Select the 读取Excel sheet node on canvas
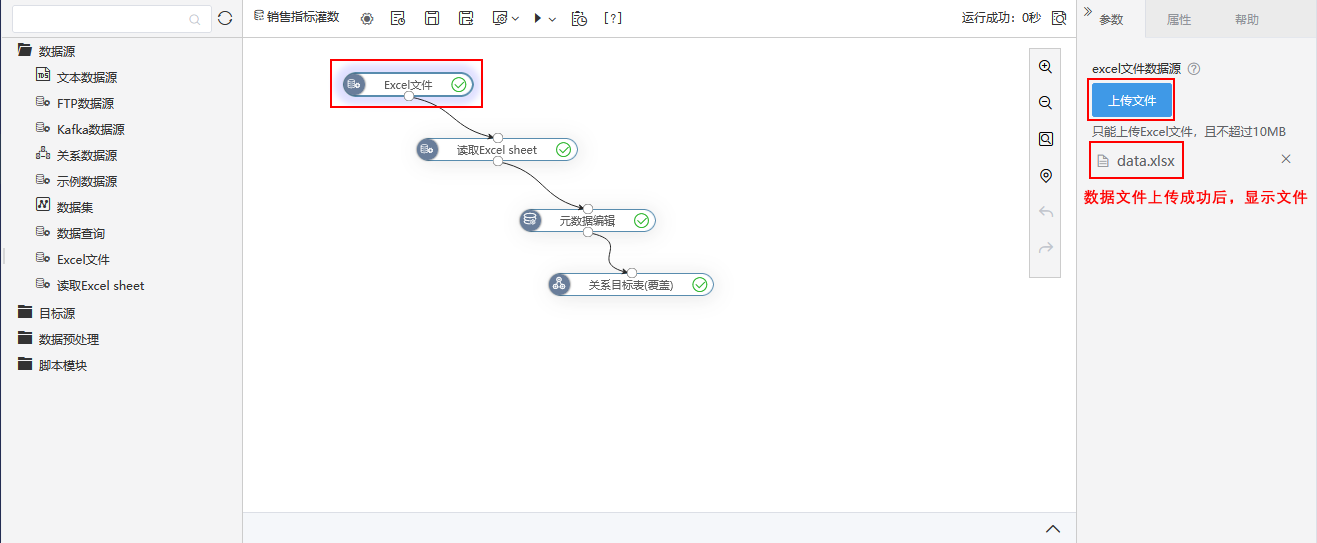Viewport: 1317px width, 543px height. coord(497,150)
